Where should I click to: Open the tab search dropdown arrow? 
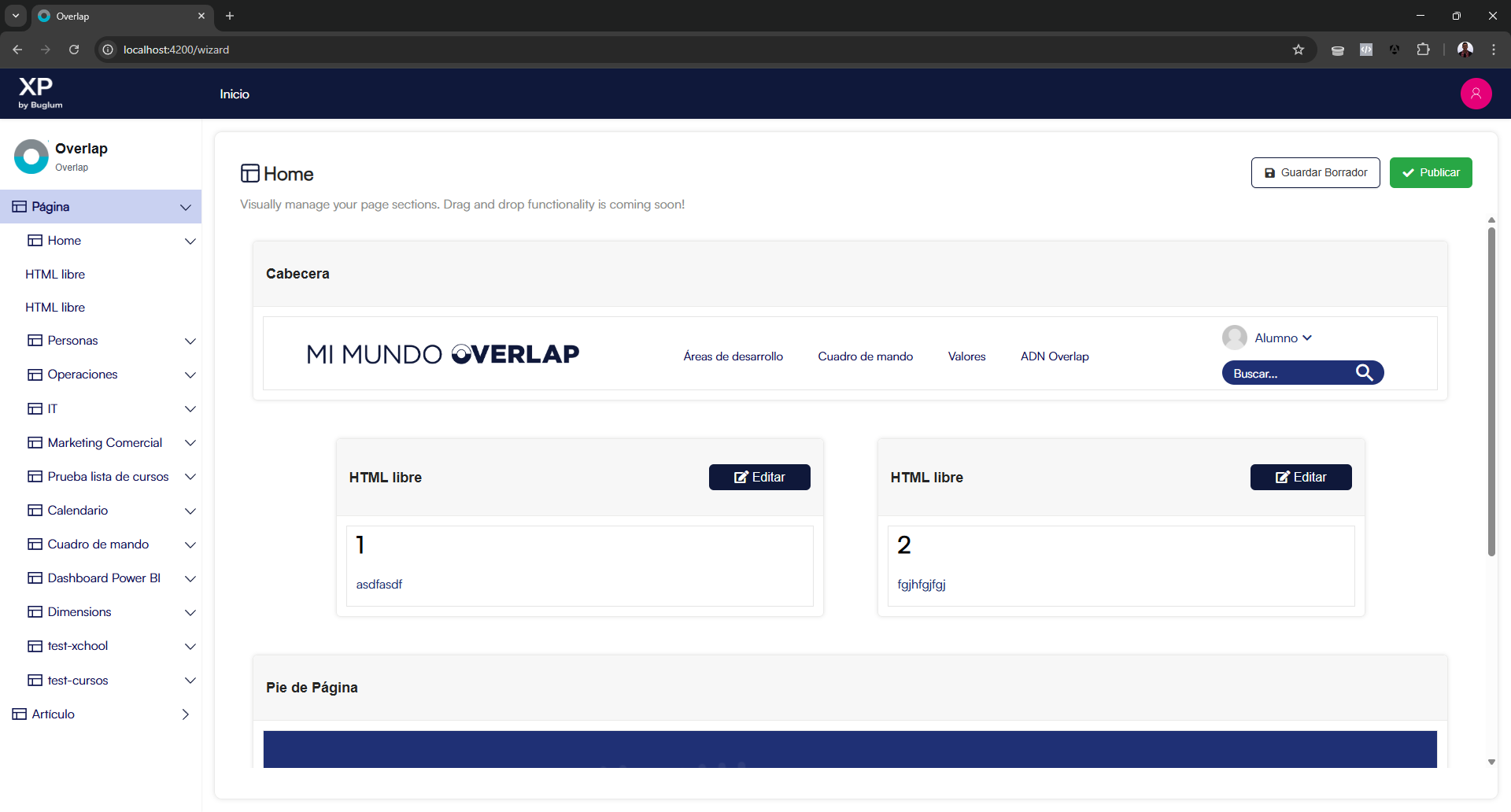15,16
